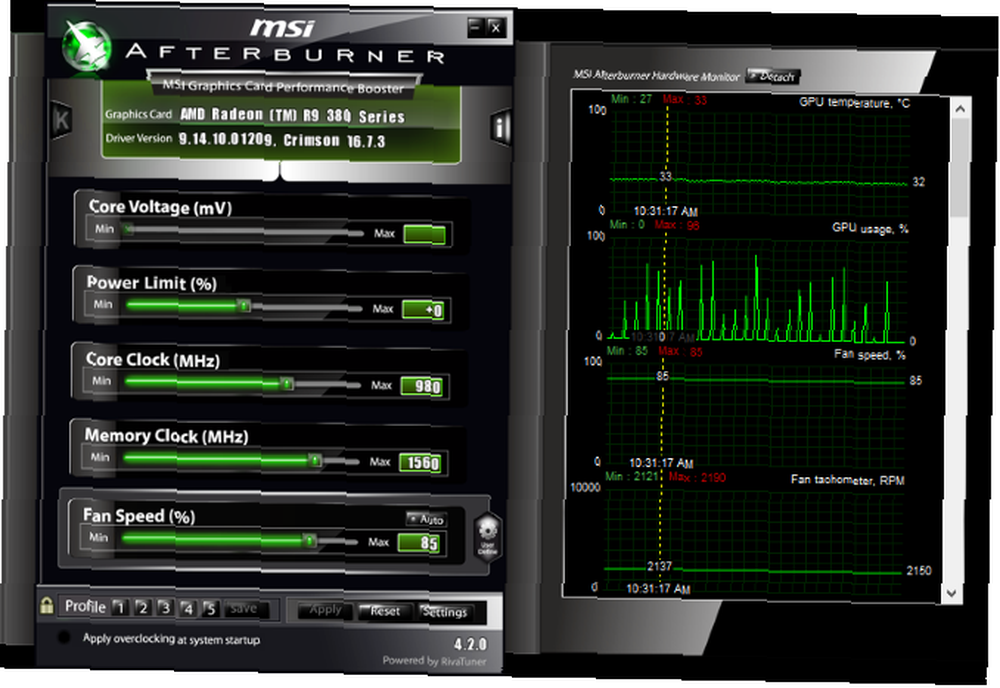The height and width of the screenshot is (688, 1000).
Task: Click 'Min : 27' in GPU temperature graph
Action: click(x=631, y=99)
